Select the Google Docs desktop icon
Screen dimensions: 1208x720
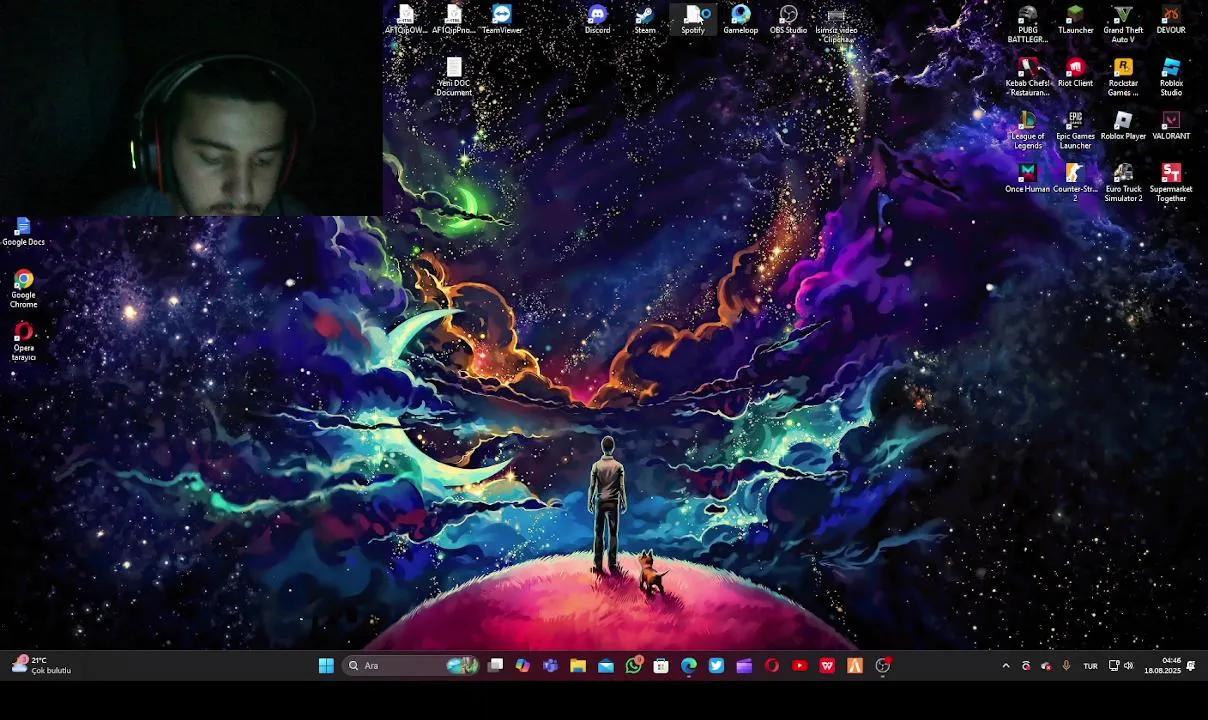(x=23, y=232)
